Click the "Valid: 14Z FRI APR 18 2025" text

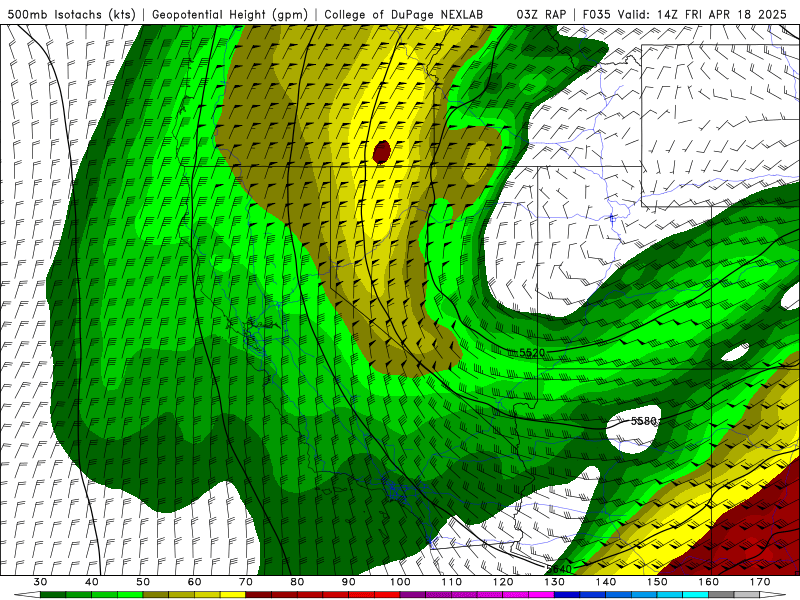coord(702,14)
